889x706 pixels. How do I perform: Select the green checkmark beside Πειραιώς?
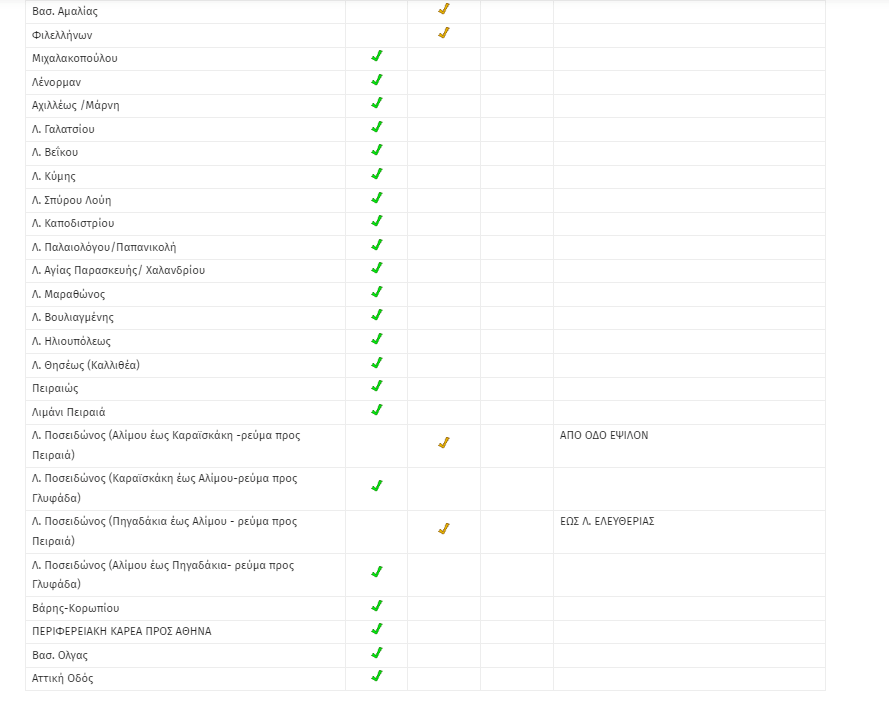point(376,386)
